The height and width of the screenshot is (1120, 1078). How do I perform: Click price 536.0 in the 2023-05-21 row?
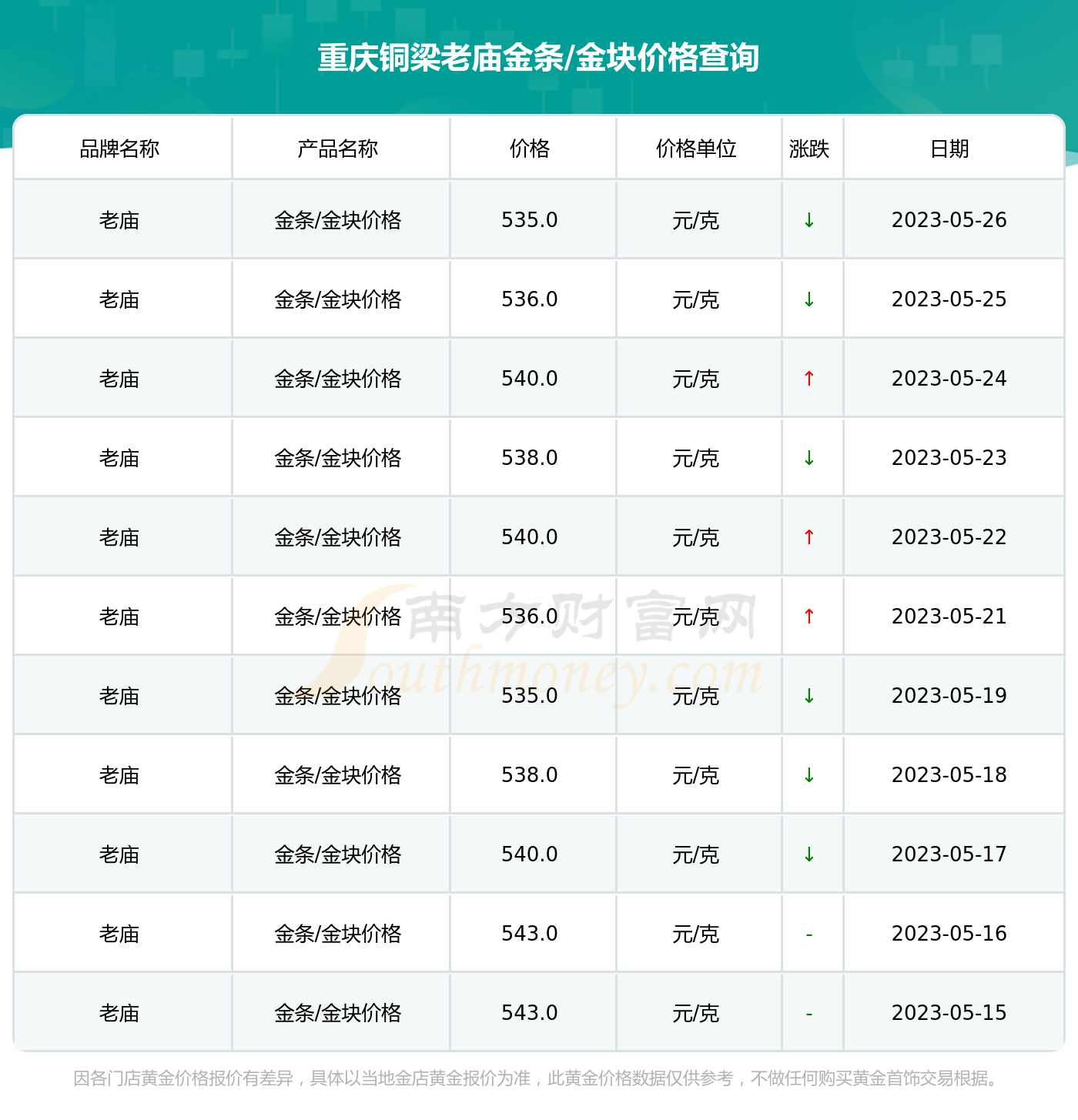pyautogui.click(x=530, y=617)
